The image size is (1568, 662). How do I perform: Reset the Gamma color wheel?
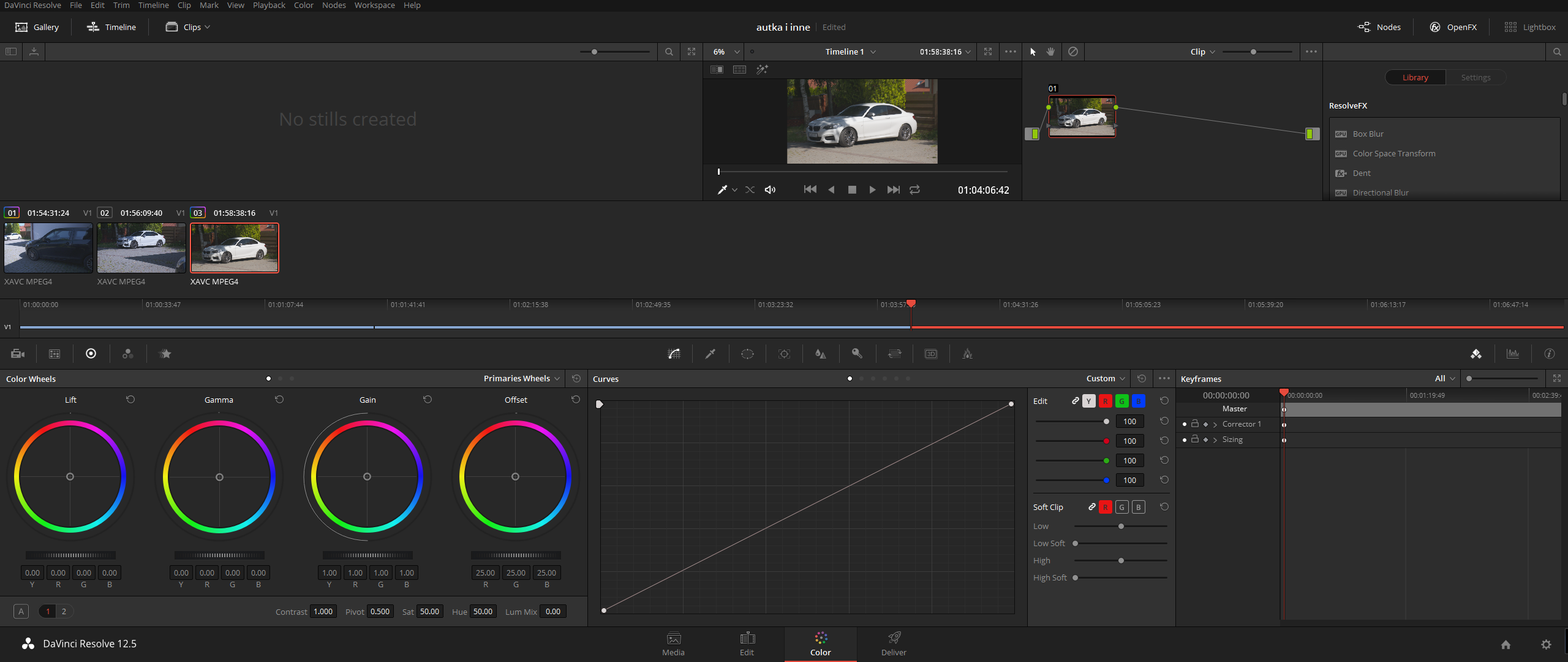279,400
